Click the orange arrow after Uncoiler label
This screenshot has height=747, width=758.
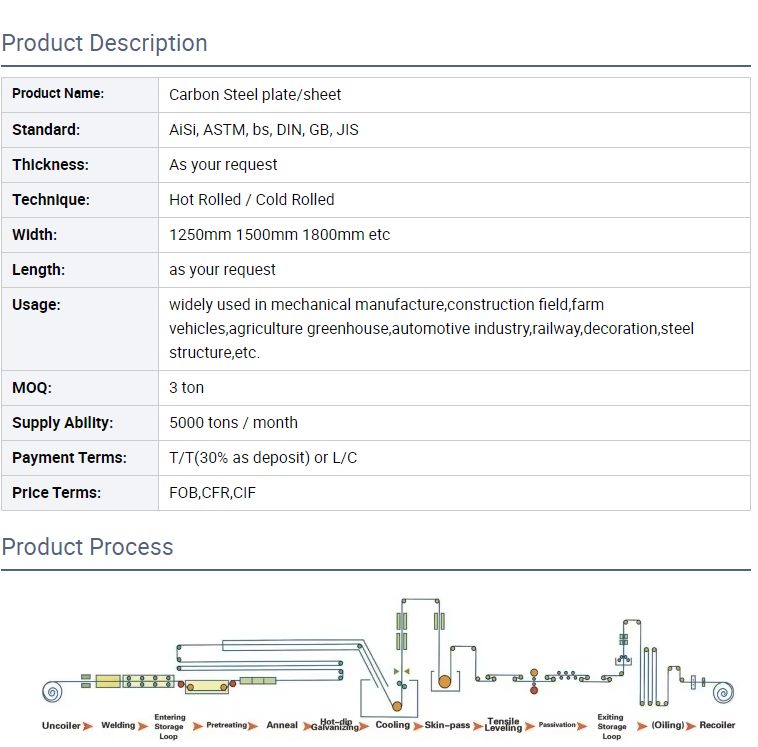point(88,725)
